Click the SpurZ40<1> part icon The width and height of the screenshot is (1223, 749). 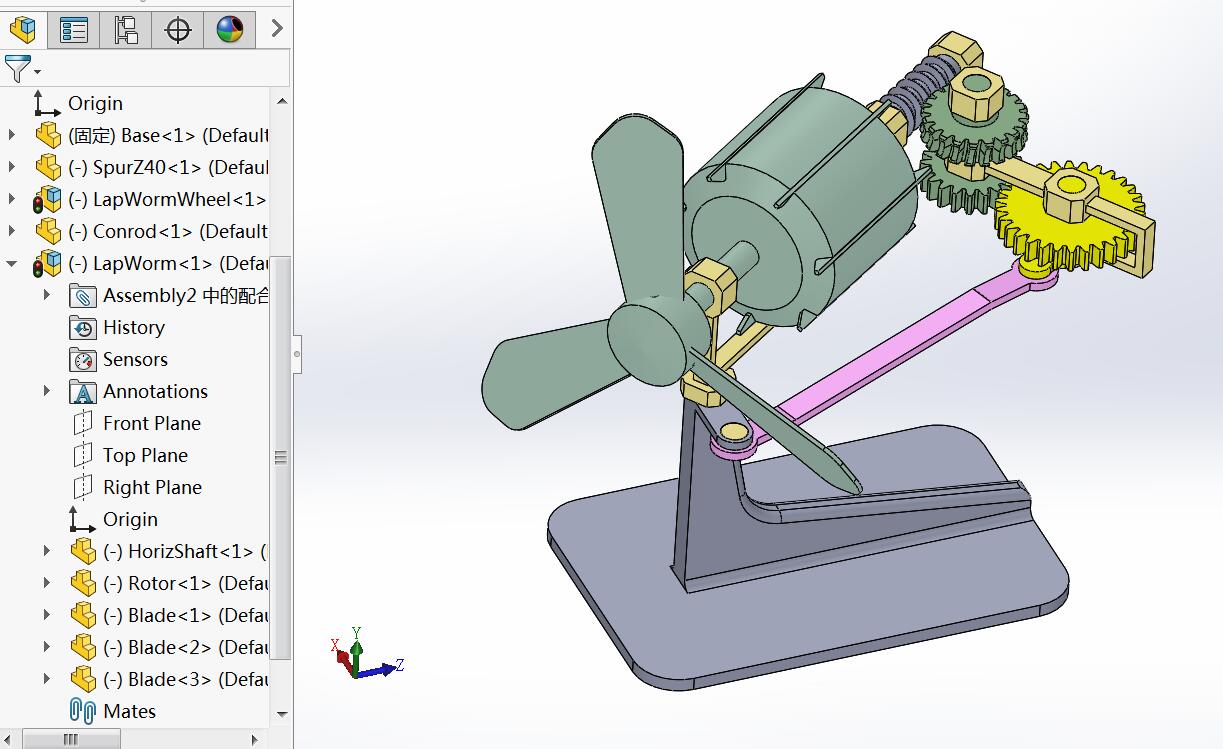point(48,167)
